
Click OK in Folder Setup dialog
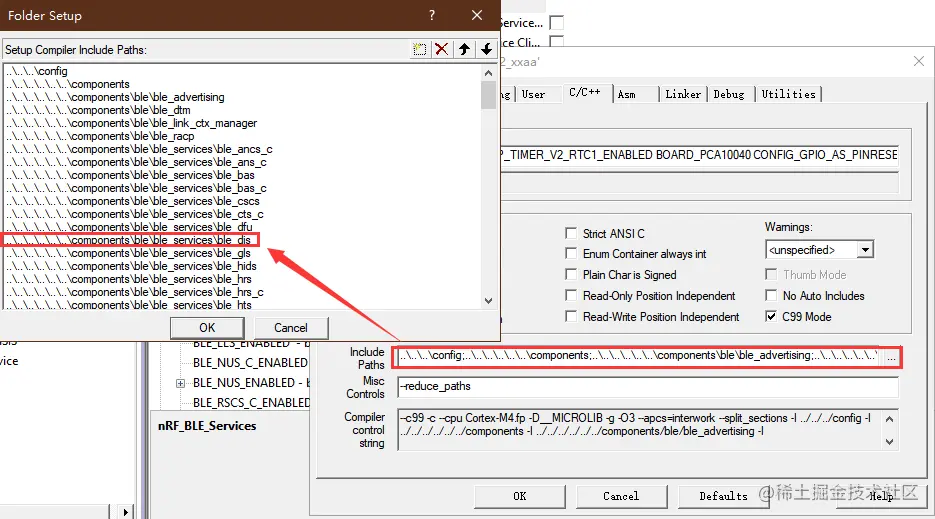(x=207, y=328)
